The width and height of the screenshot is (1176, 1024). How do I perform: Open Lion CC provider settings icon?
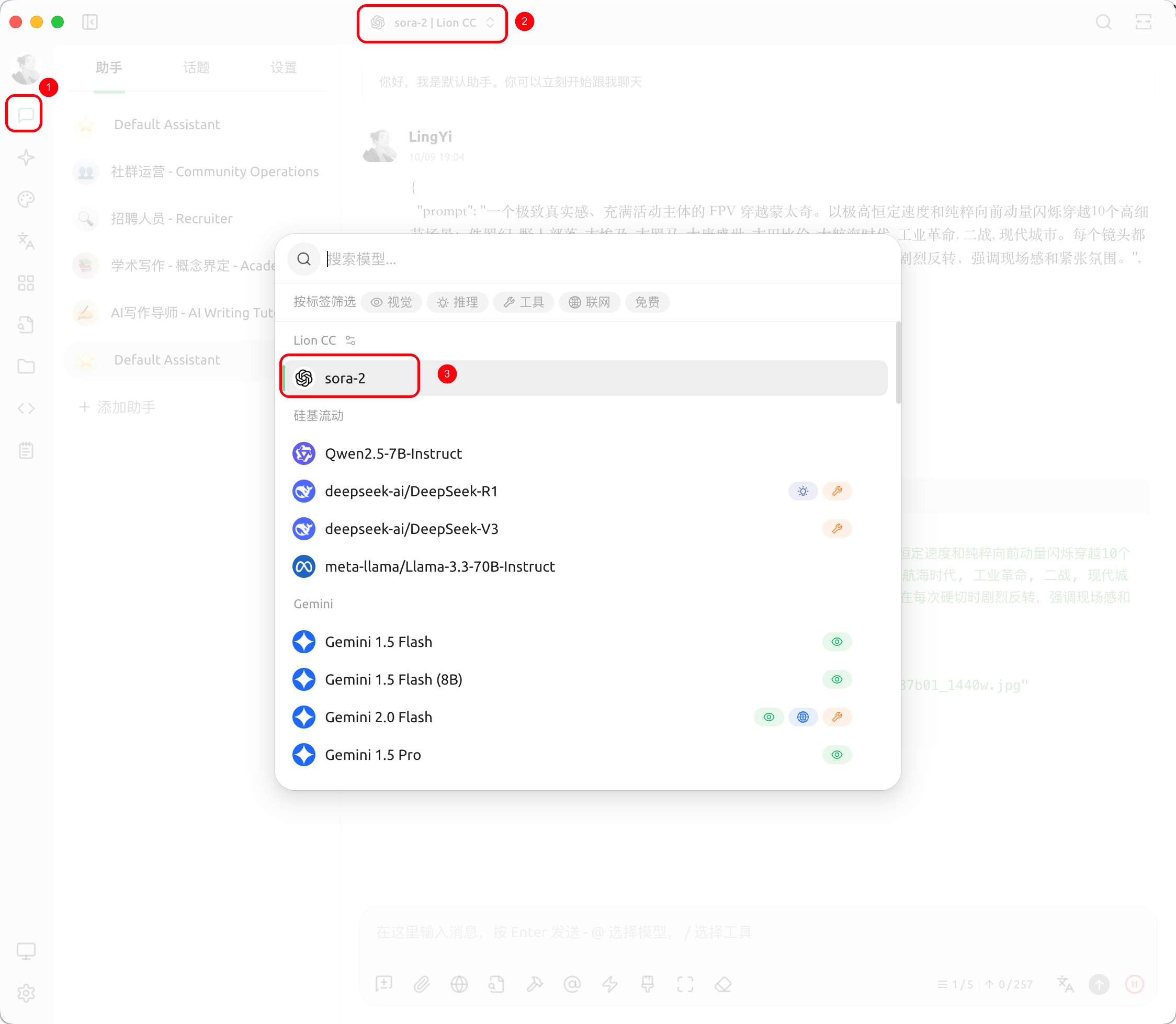tap(350, 340)
